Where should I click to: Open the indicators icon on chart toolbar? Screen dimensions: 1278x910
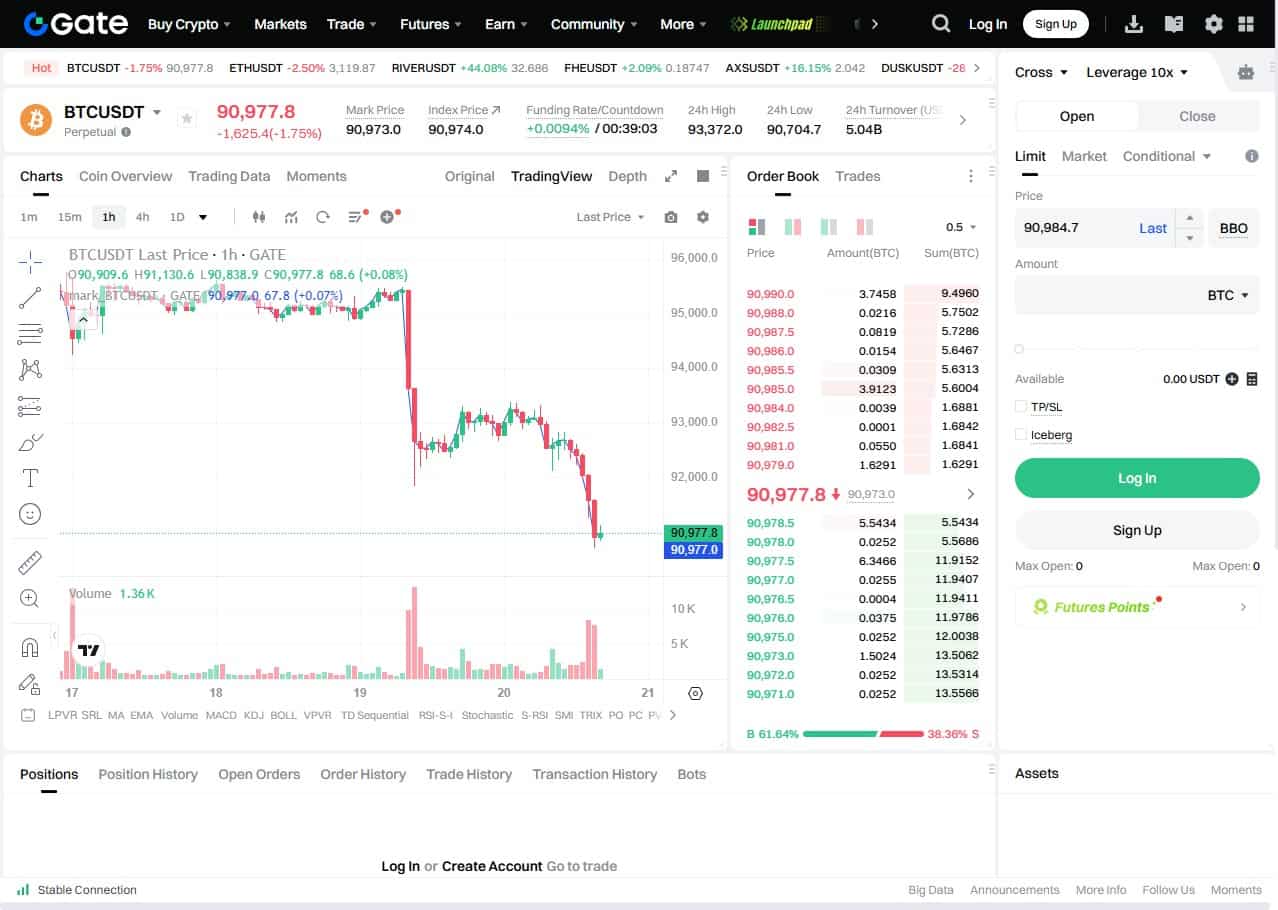point(291,216)
